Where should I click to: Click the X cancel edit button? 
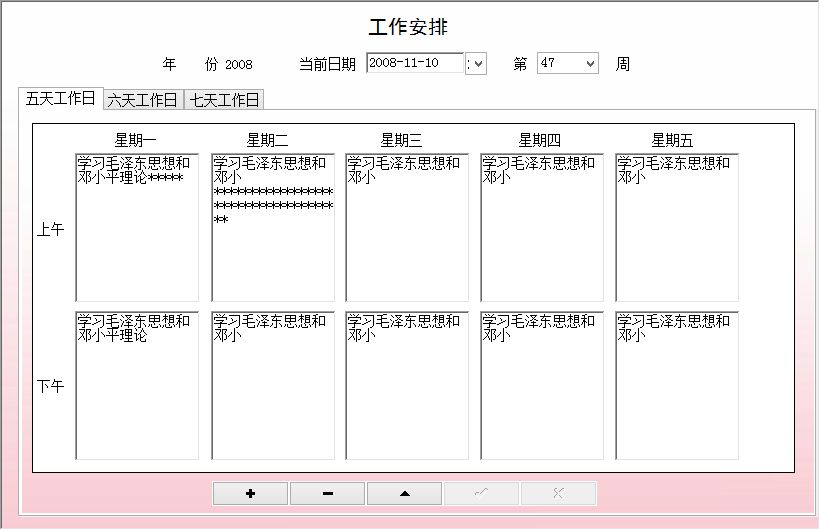click(559, 493)
